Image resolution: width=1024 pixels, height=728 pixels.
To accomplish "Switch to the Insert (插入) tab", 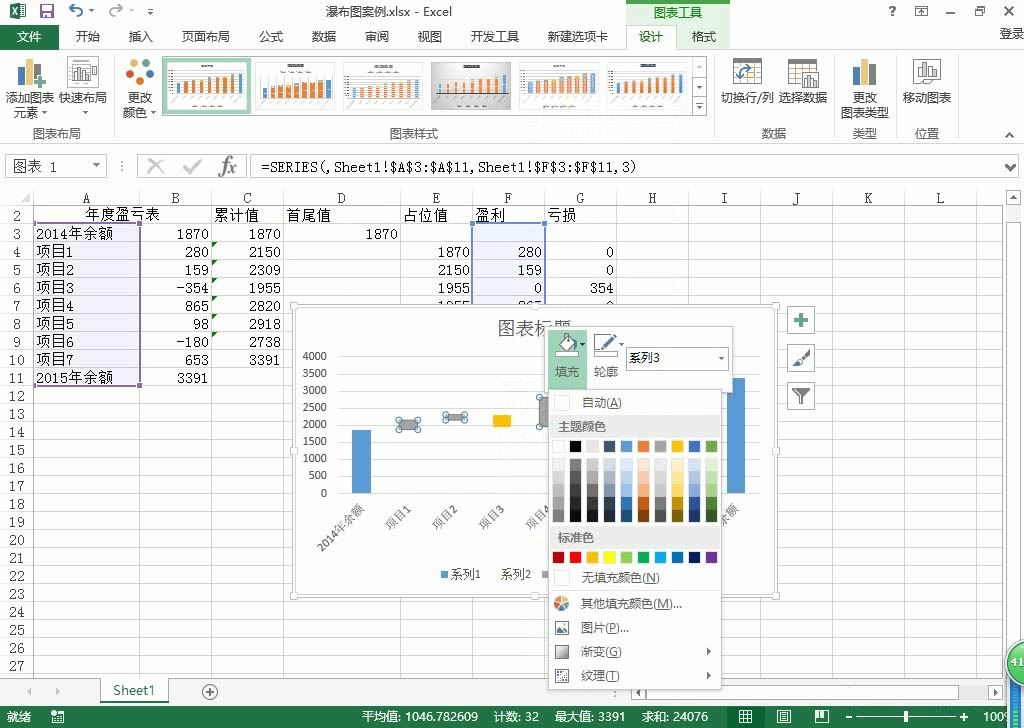I will tap(140, 37).
